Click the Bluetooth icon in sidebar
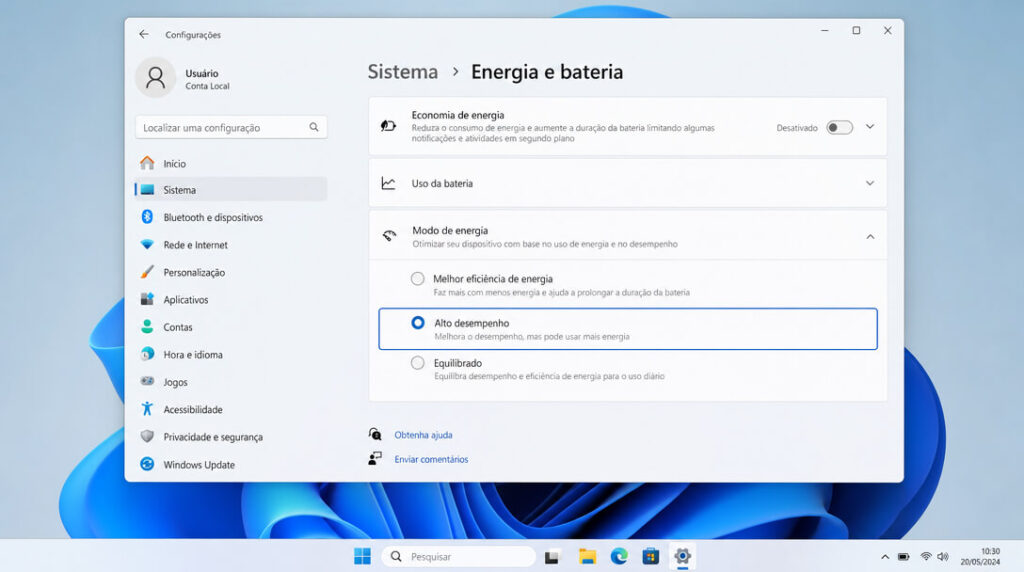1024x572 pixels. (x=148, y=217)
